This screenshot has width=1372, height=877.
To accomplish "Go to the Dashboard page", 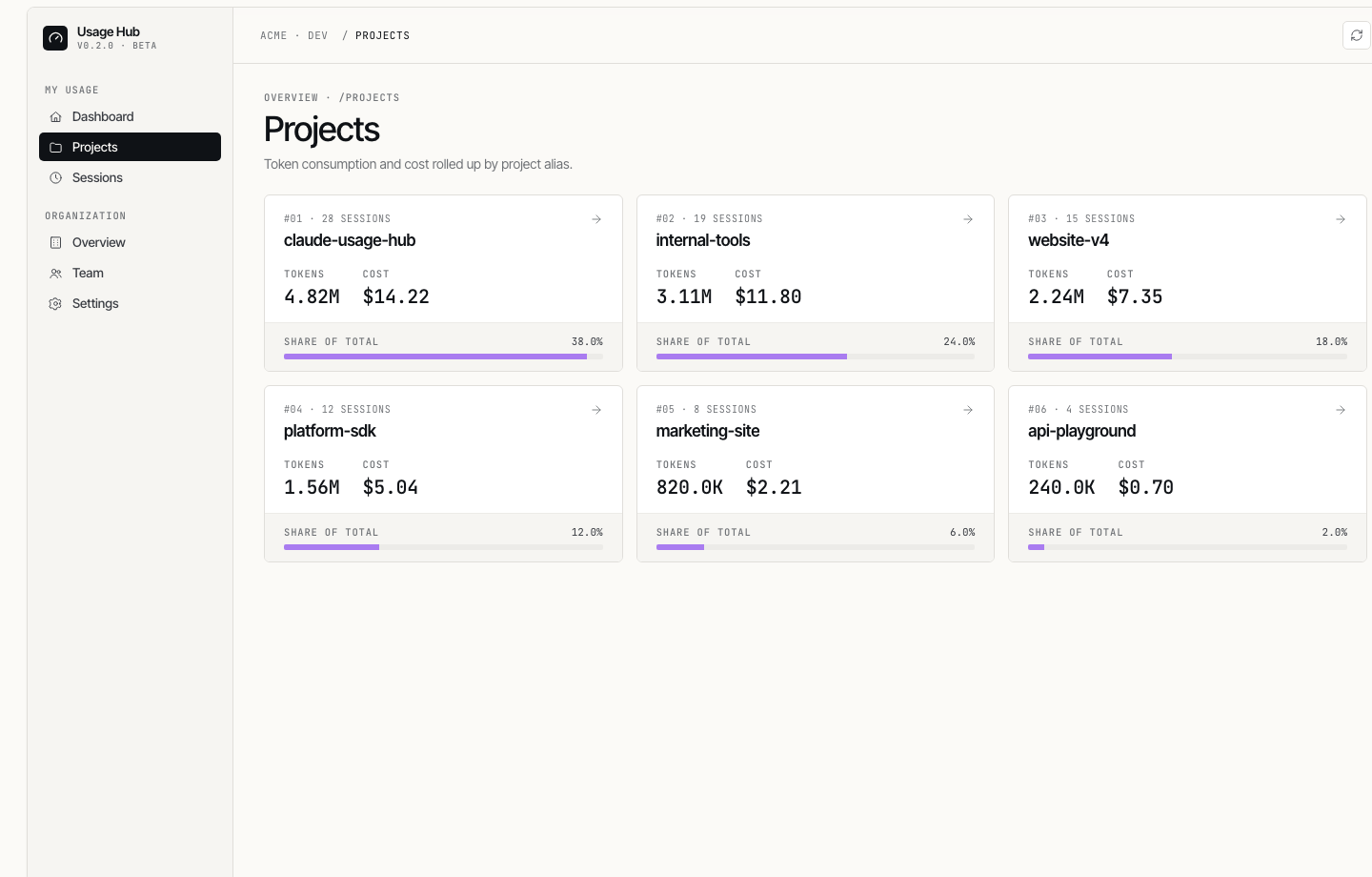I will tap(130, 116).
